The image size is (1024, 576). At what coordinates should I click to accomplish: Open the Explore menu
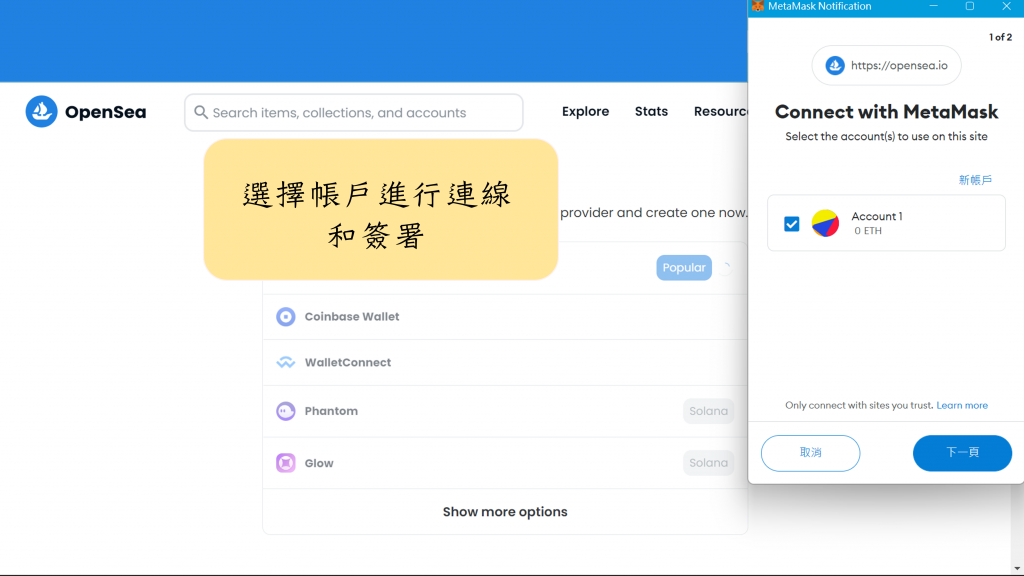pos(585,112)
